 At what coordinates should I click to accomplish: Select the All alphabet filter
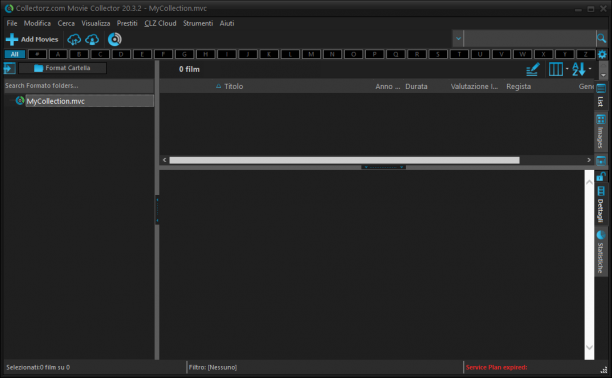pos(15,54)
